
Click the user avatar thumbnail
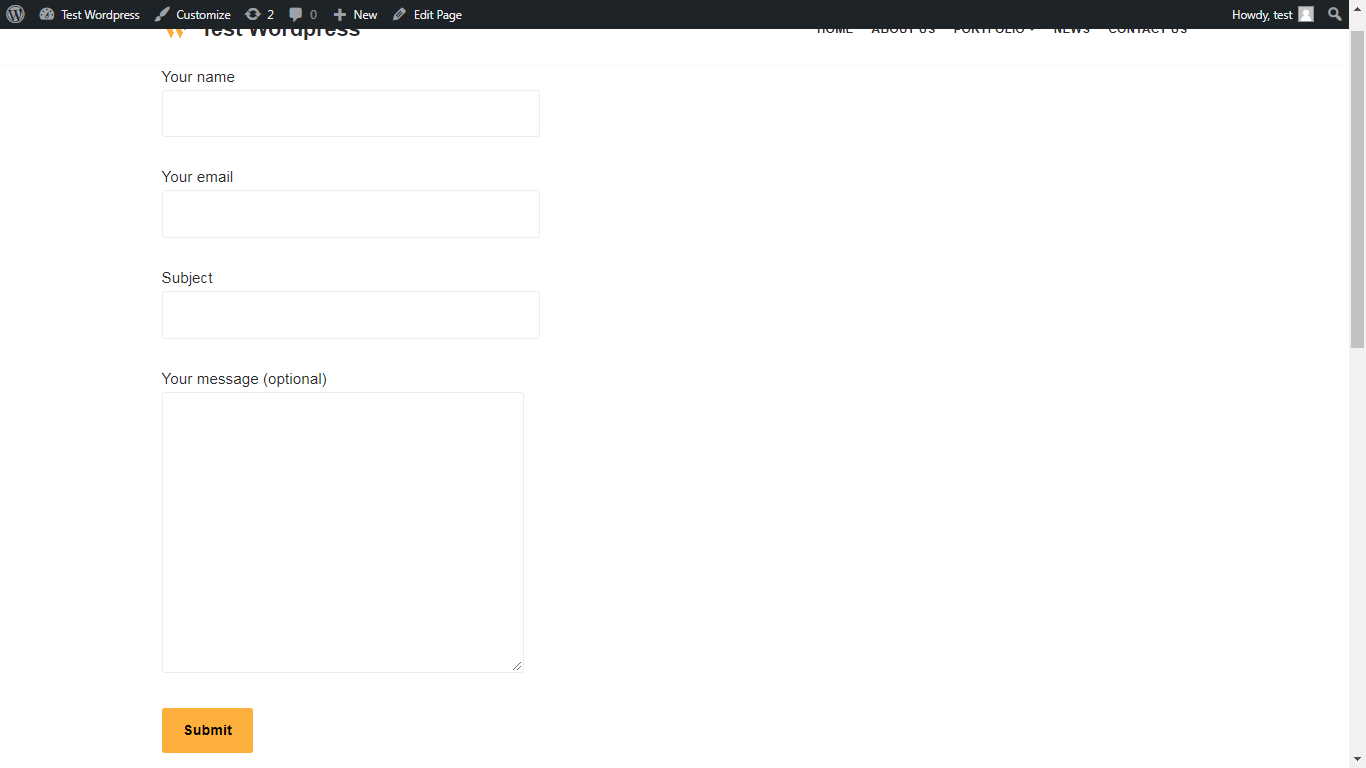[1305, 14]
